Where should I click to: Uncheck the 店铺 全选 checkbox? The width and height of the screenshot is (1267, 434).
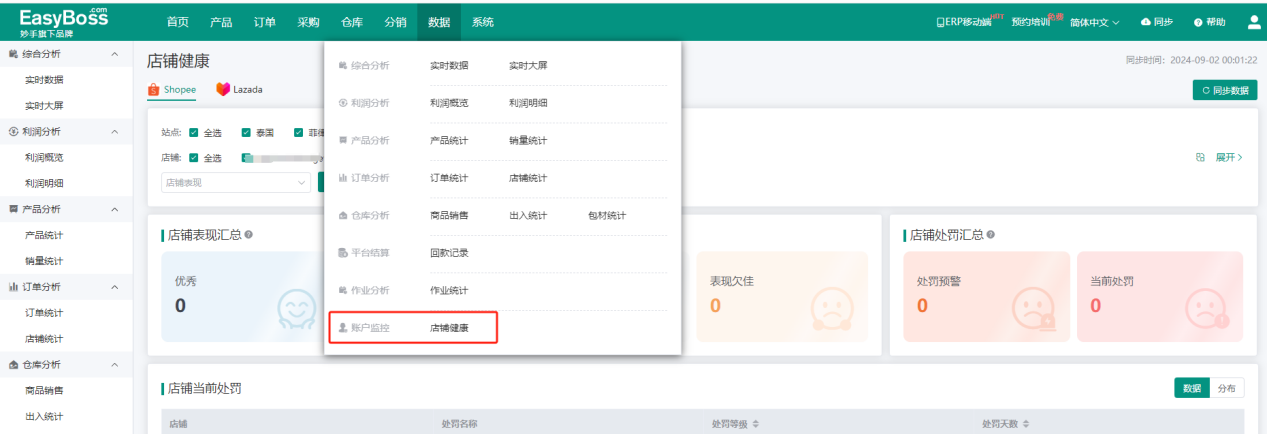194,157
